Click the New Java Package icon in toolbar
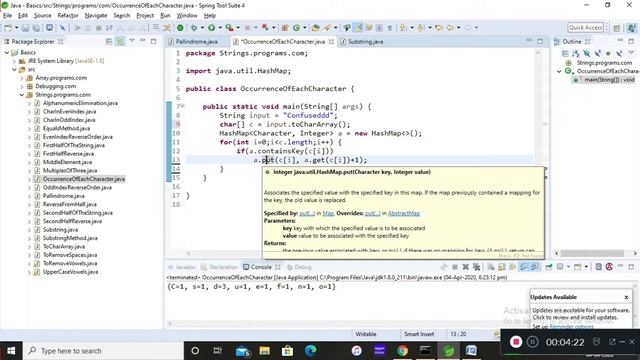This screenshot has width=640, height=360. tap(285, 27)
